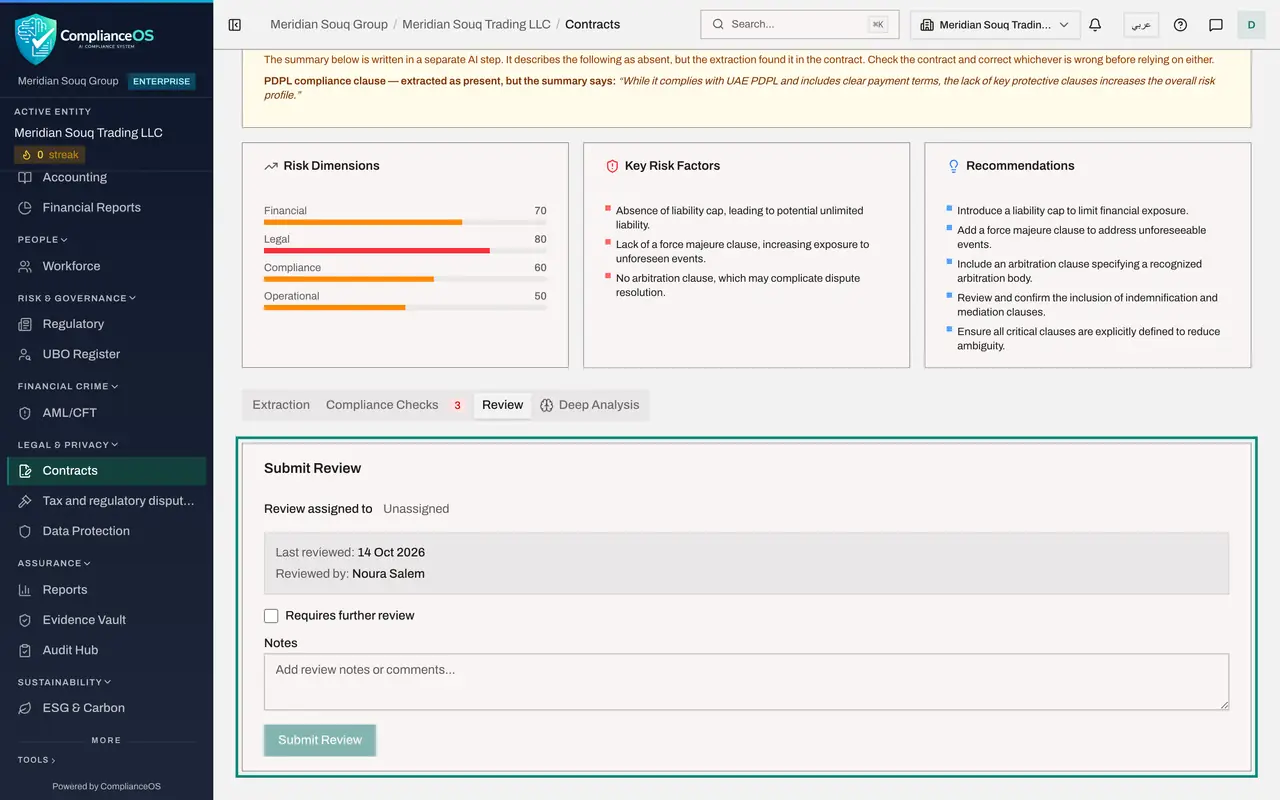Collapse the sidebar panel toggle icon

click(235, 25)
